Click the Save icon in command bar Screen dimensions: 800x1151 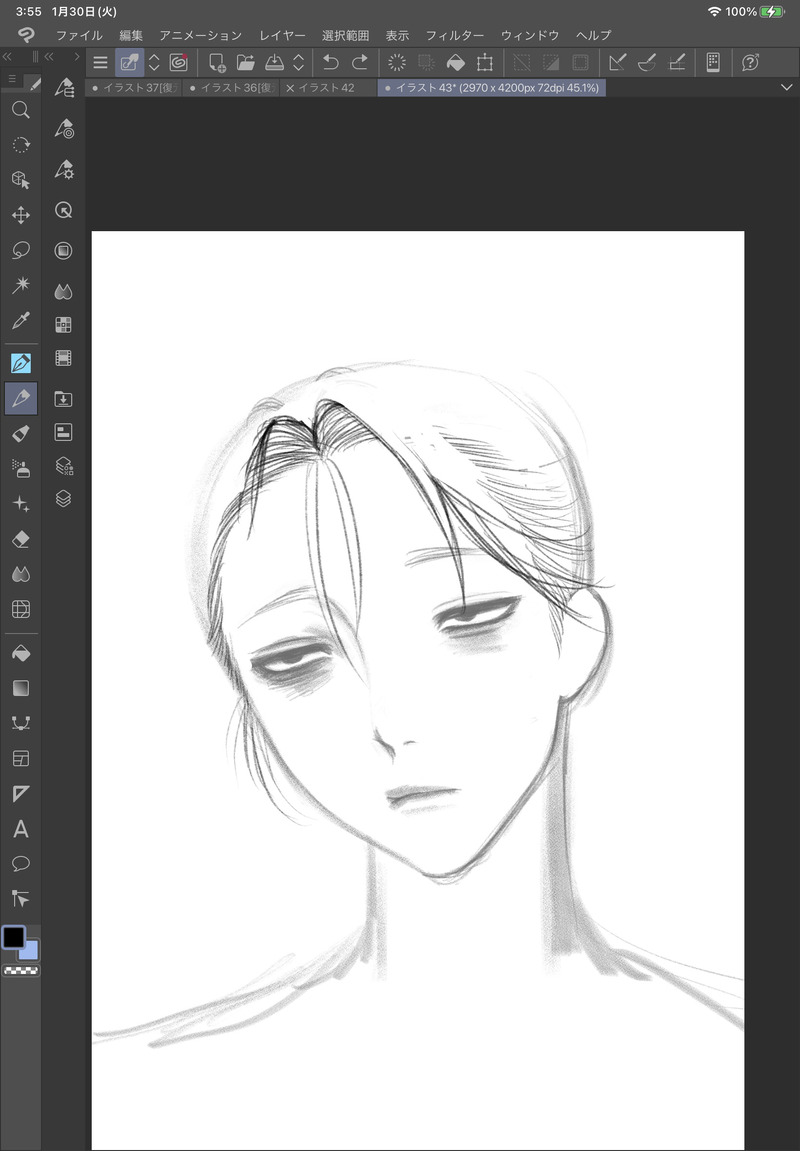(274, 62)
